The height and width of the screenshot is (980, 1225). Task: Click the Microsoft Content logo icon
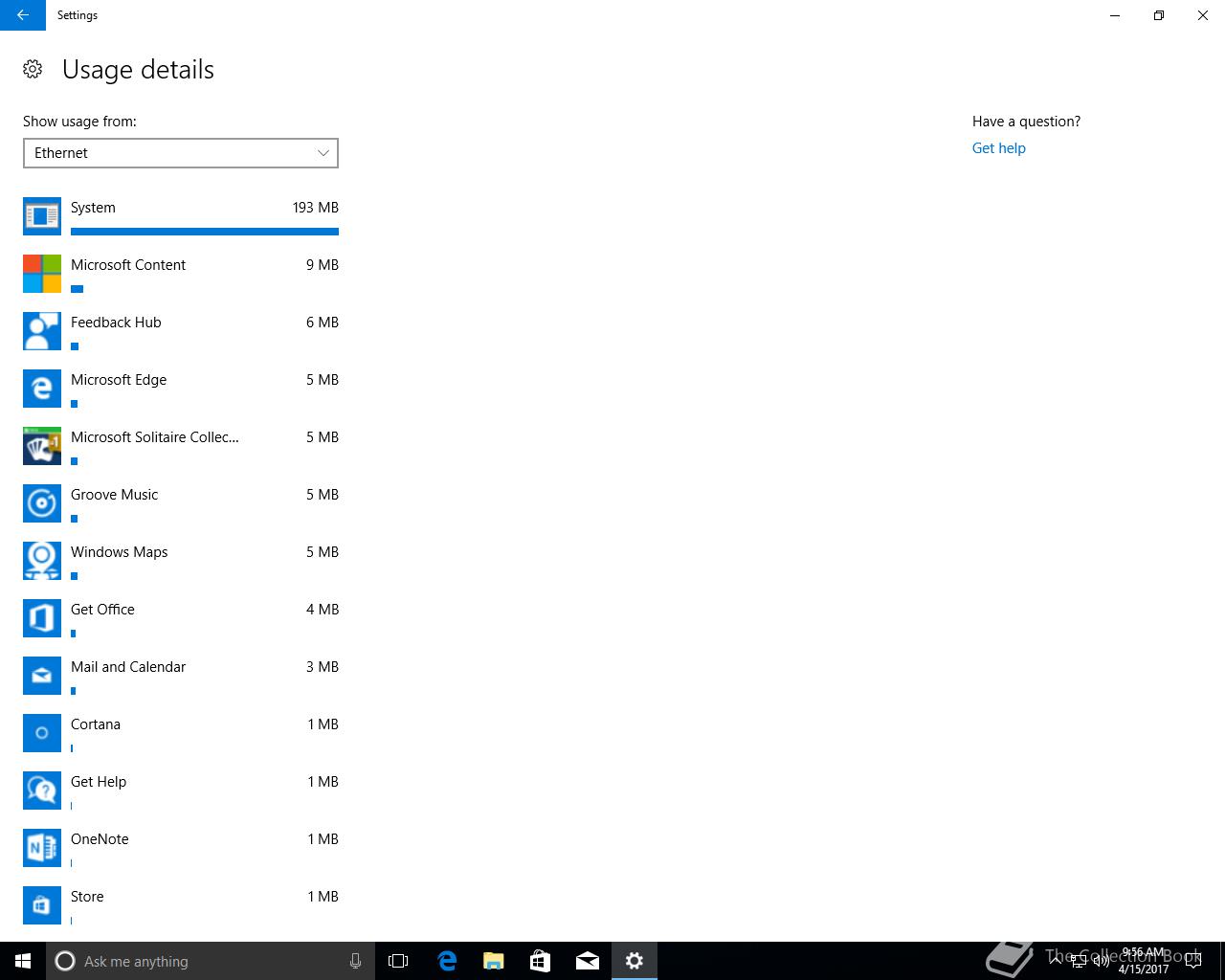tap(42, 274)
